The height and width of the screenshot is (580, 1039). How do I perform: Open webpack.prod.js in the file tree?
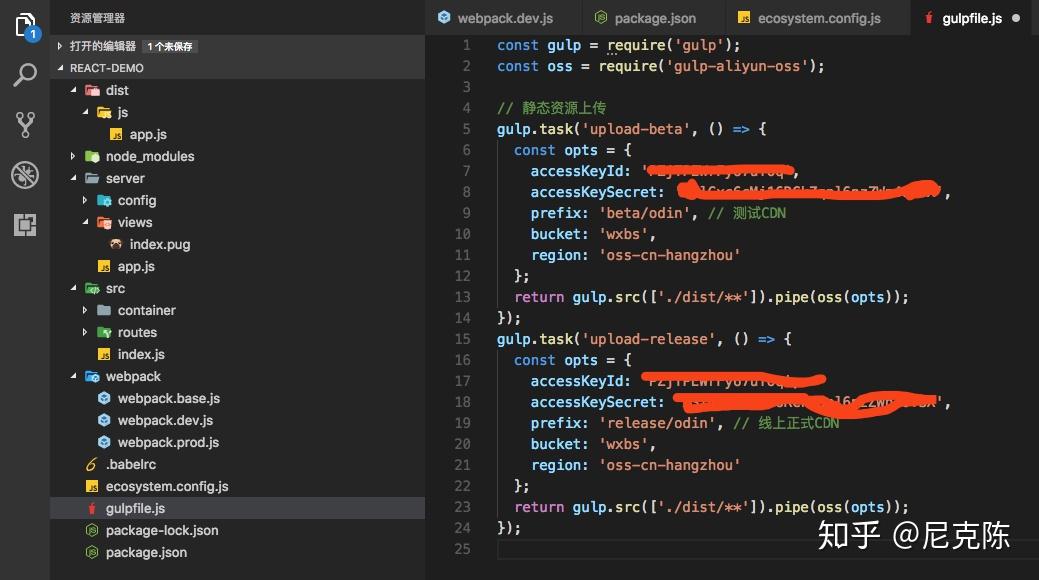click(x=168, y=443)
